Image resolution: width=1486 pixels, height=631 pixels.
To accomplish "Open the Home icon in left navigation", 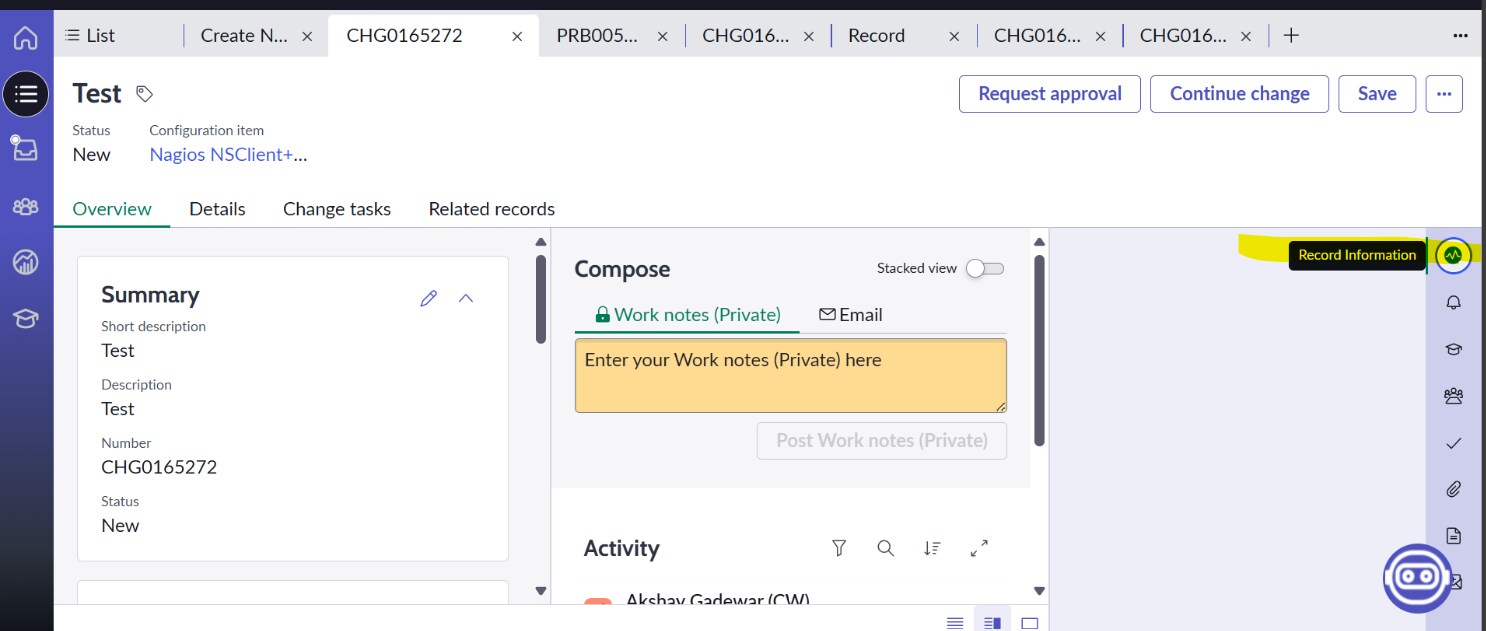I will click(25, 38).
